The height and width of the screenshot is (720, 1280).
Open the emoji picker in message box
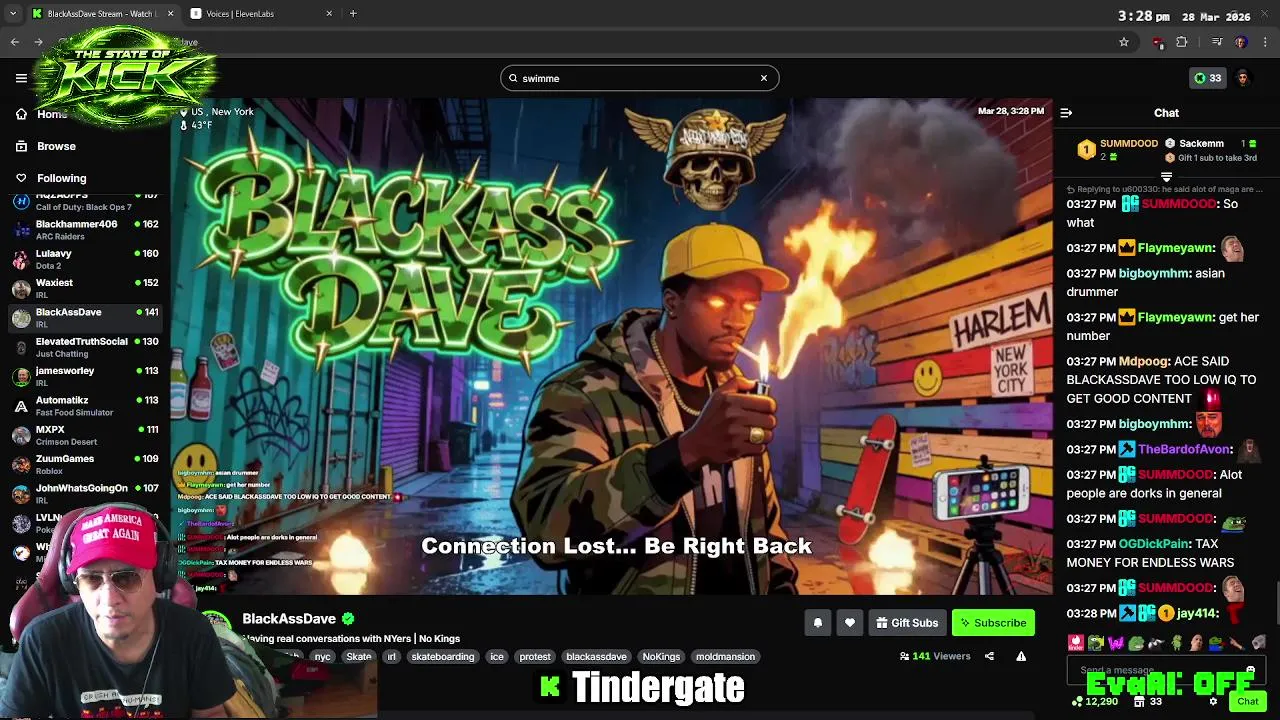[x=1251, y=670]
